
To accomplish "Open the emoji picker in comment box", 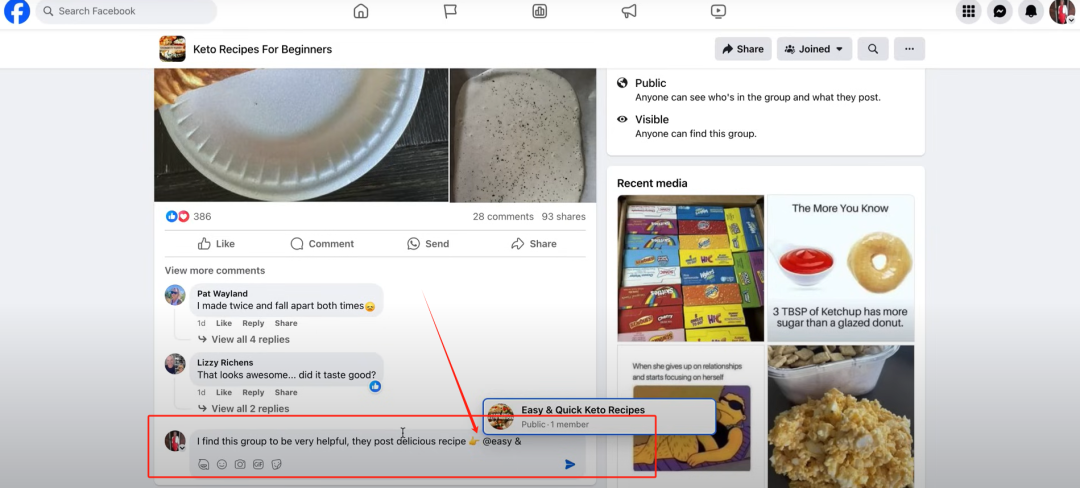I will tap(222, 465).
